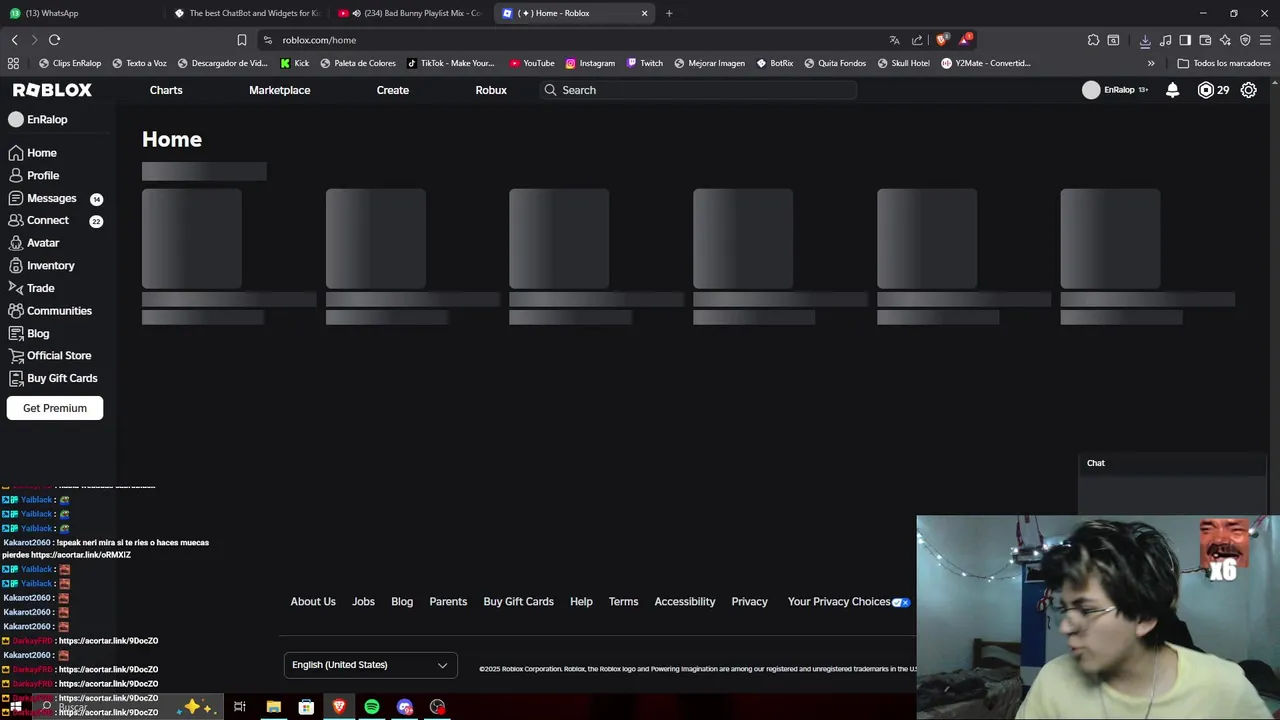Click the share page icon in address bar

[917, 40]
